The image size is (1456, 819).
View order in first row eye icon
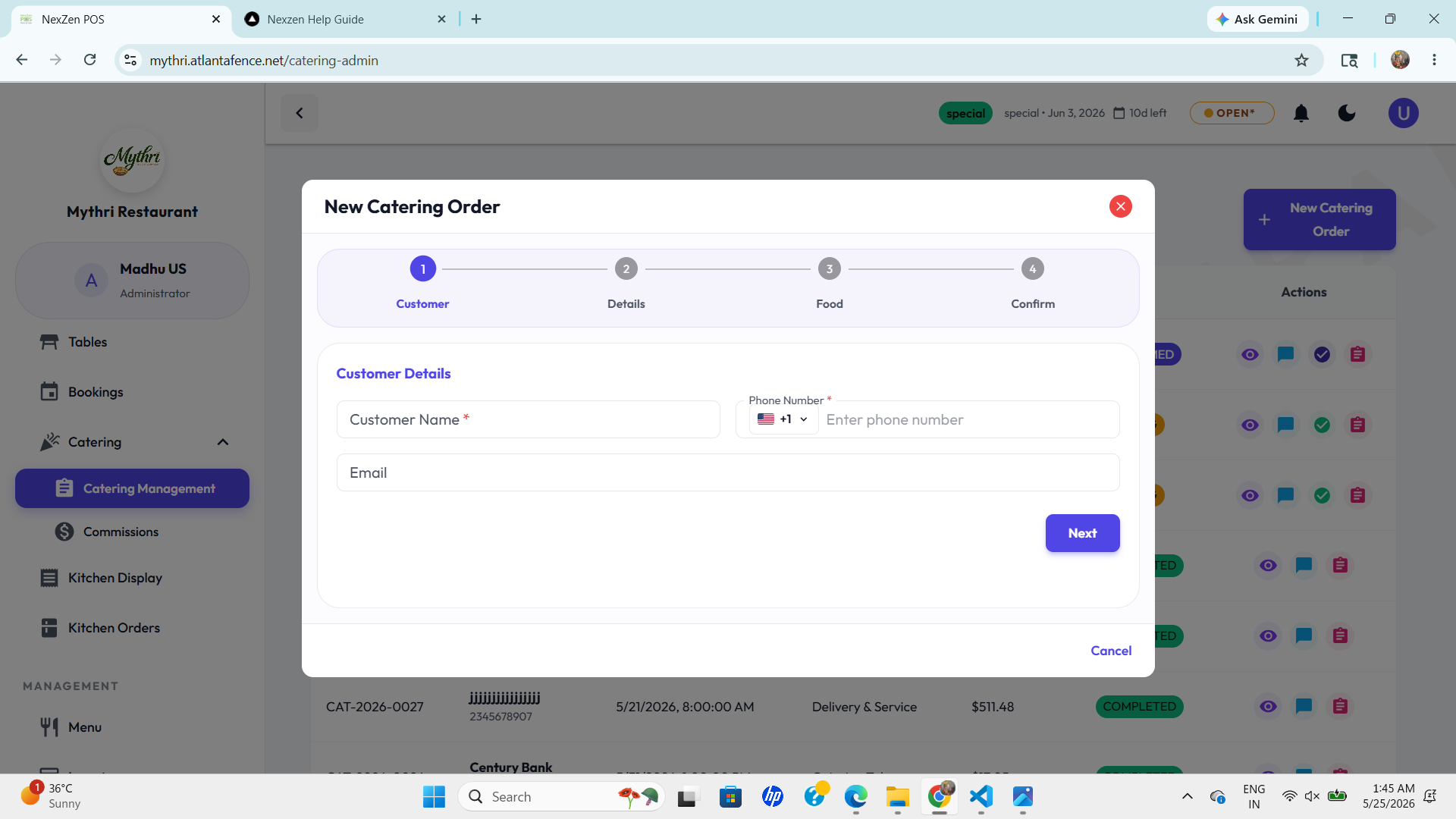[1250, 354]
